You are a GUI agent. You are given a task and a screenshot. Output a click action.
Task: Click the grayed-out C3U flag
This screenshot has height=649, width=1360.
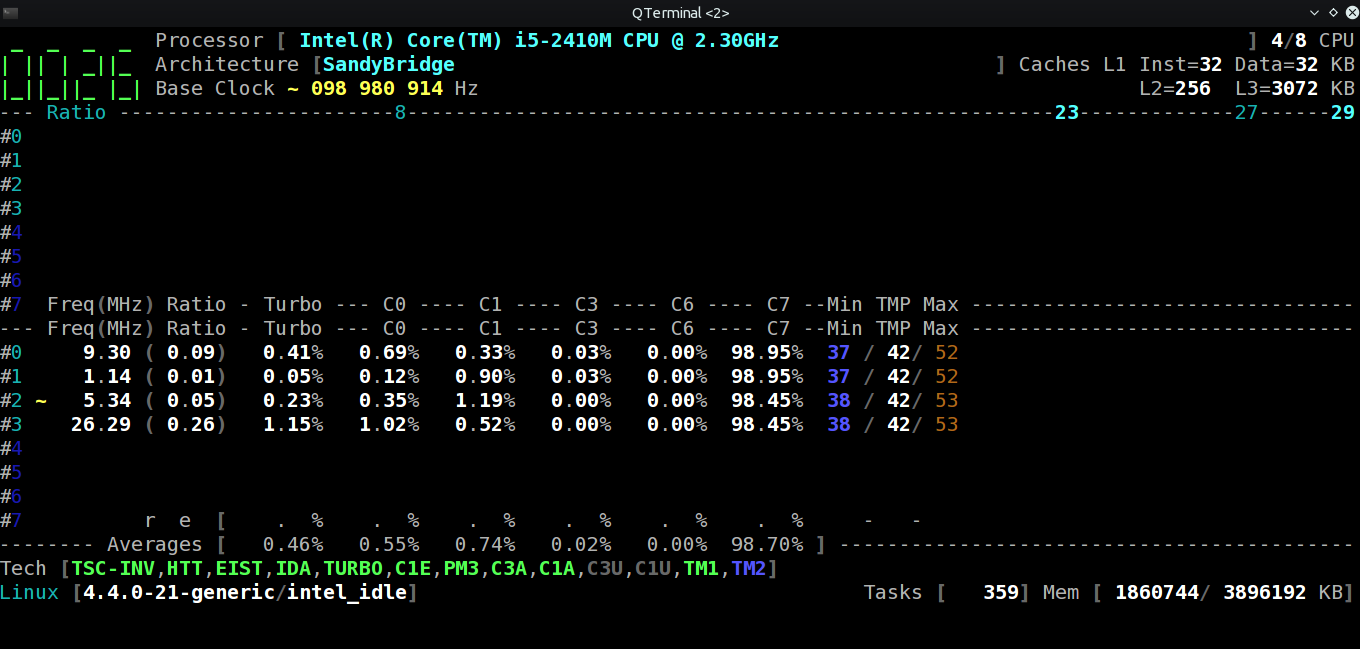pyautogui.click(x=607, y=569)
